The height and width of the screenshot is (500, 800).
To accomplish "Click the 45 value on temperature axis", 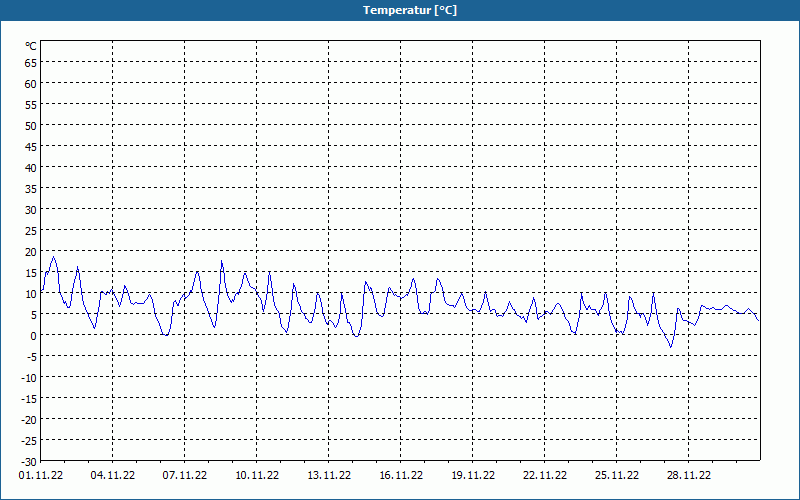I will [x=31, y=147].
